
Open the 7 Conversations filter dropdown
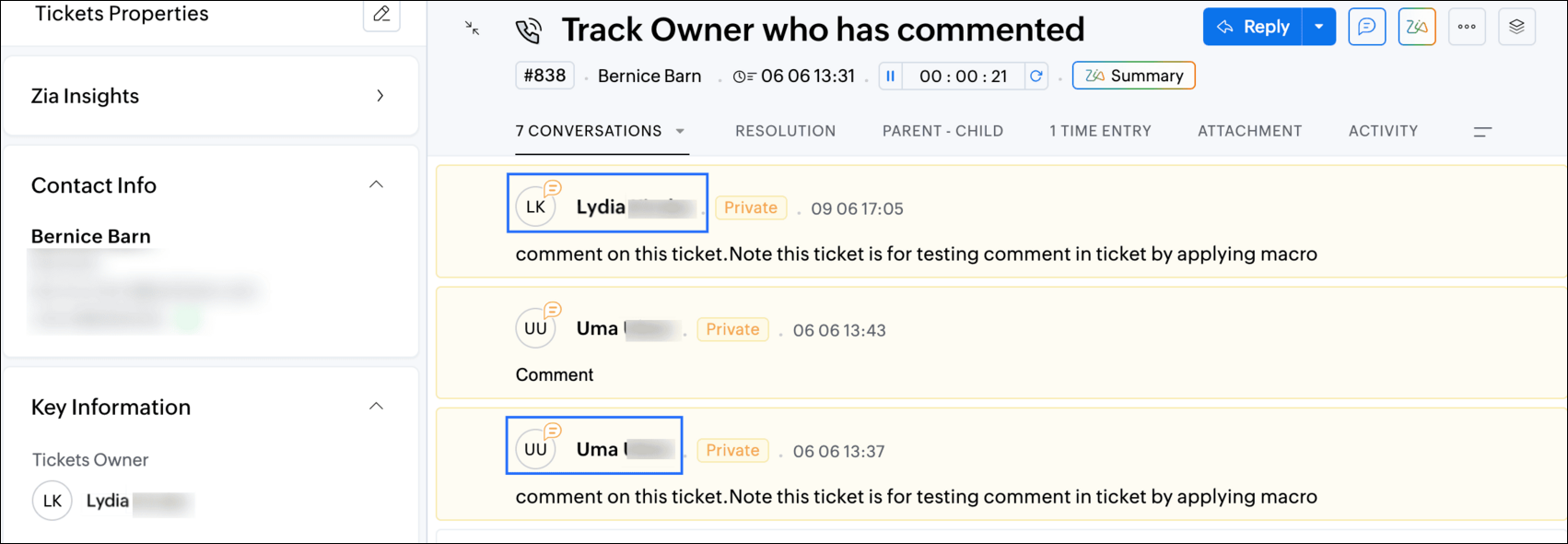pos(681,131)
